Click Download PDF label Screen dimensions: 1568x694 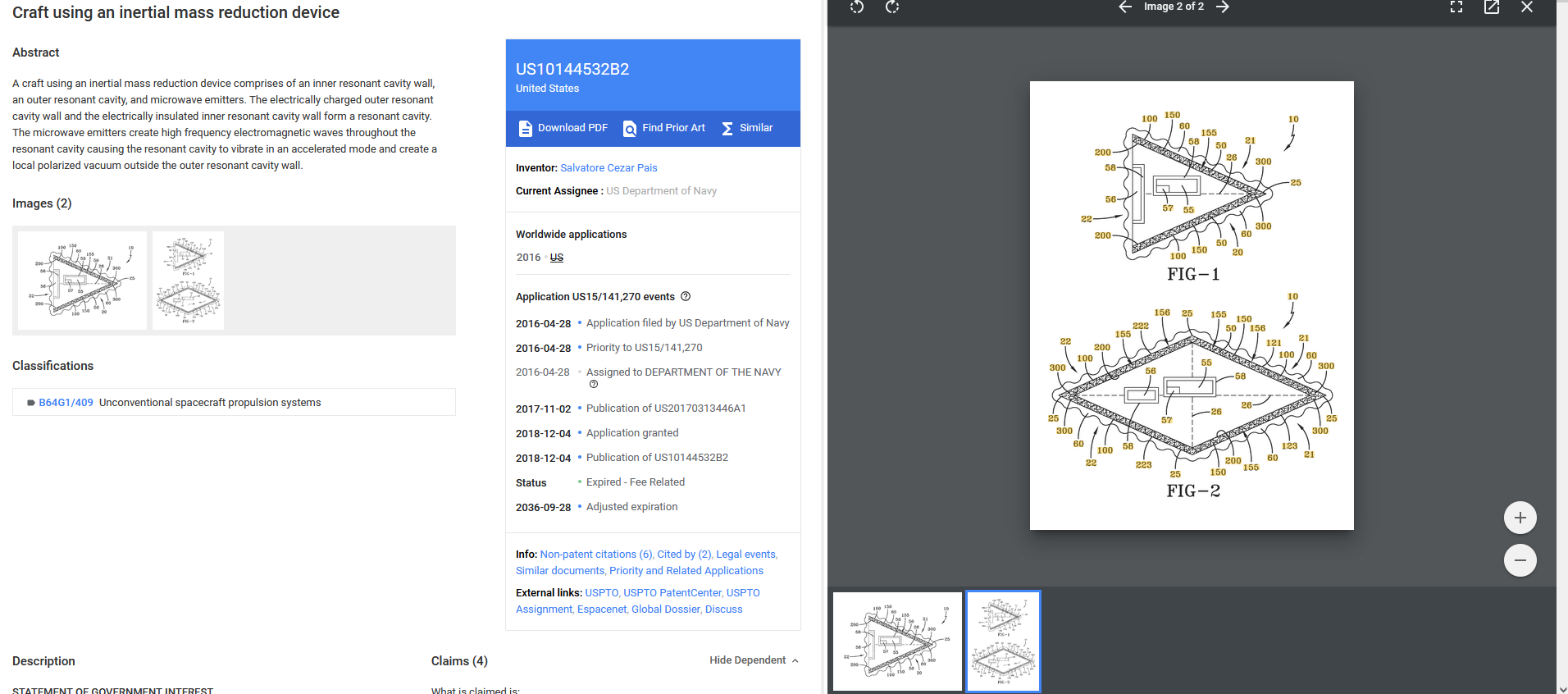tap(572, 128)
